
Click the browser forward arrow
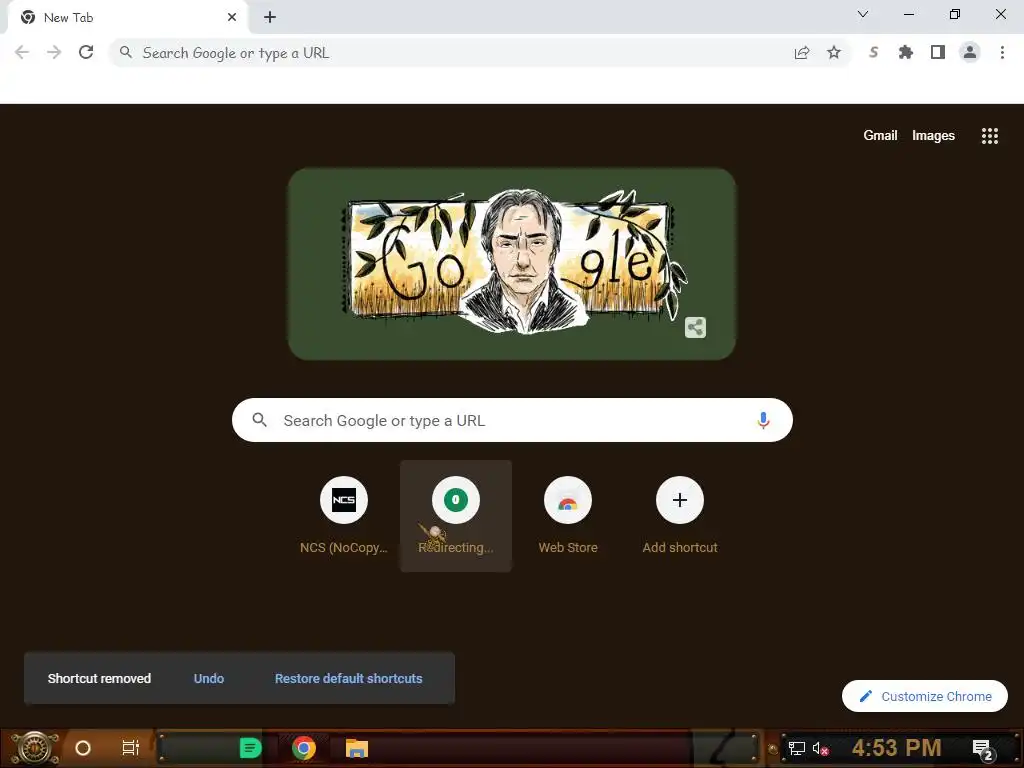(54, 52)
